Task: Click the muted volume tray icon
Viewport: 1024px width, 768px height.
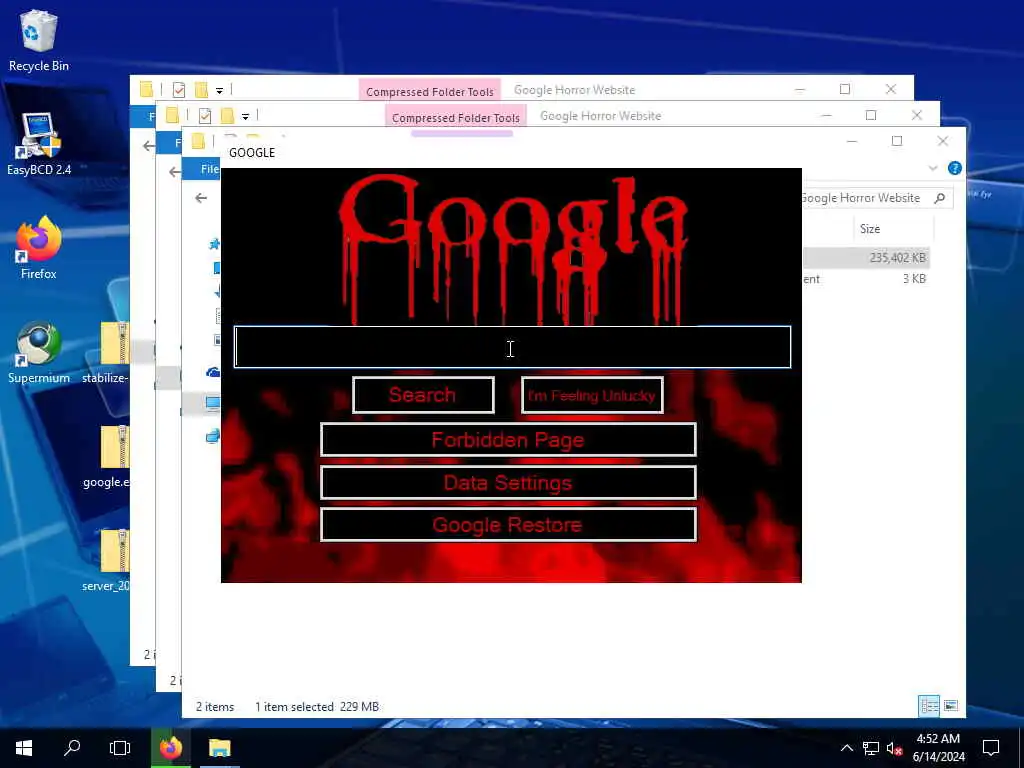Action: tap(893, 748)
